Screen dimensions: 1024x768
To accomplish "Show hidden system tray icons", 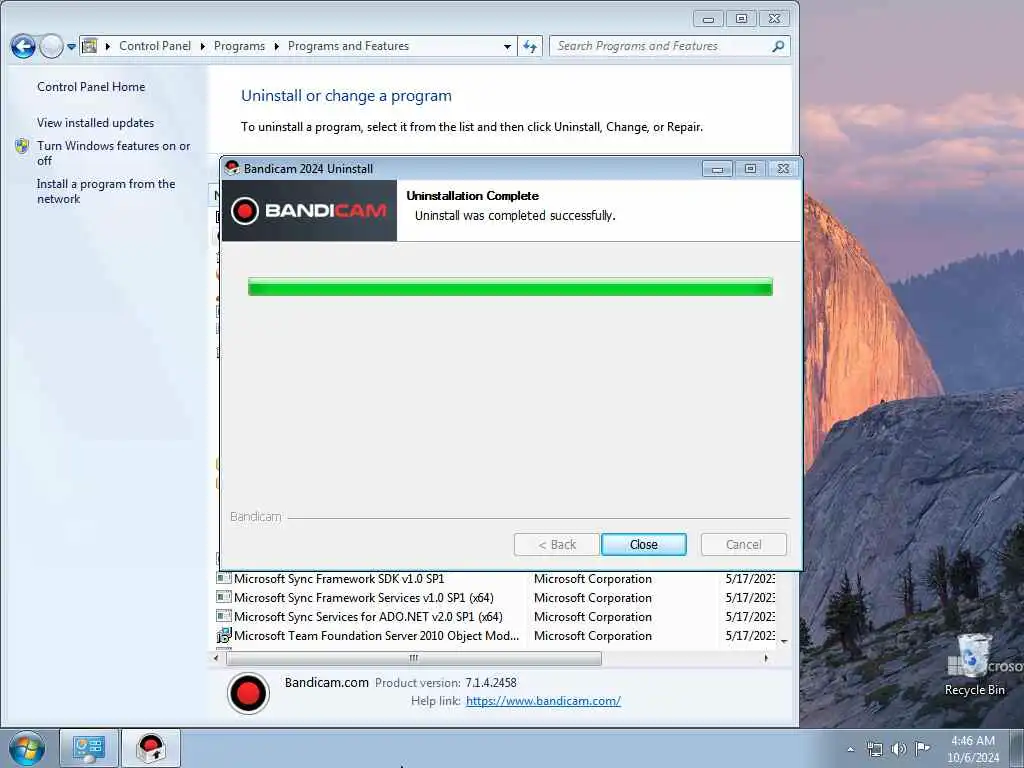I will click(x=850, y=749).
